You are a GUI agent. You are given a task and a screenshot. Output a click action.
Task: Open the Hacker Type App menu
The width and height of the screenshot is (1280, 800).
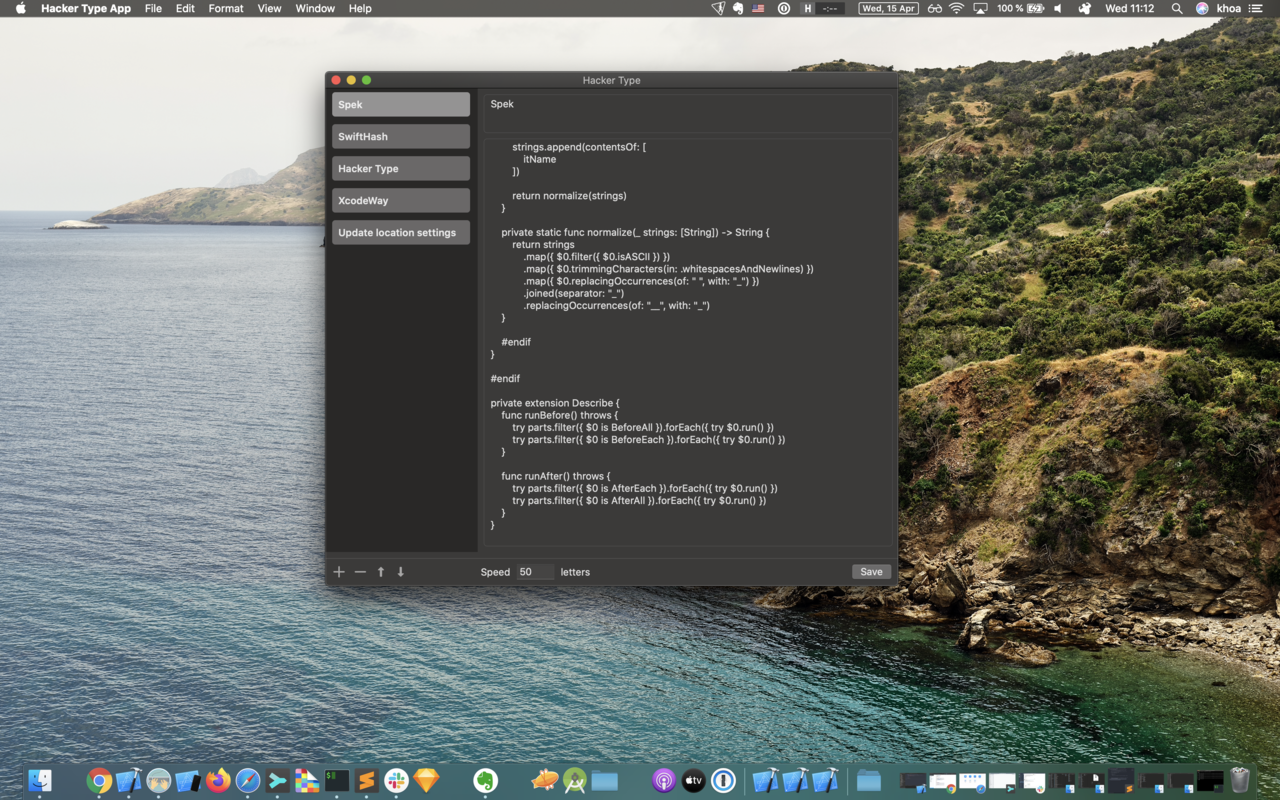tap(86, 8)
